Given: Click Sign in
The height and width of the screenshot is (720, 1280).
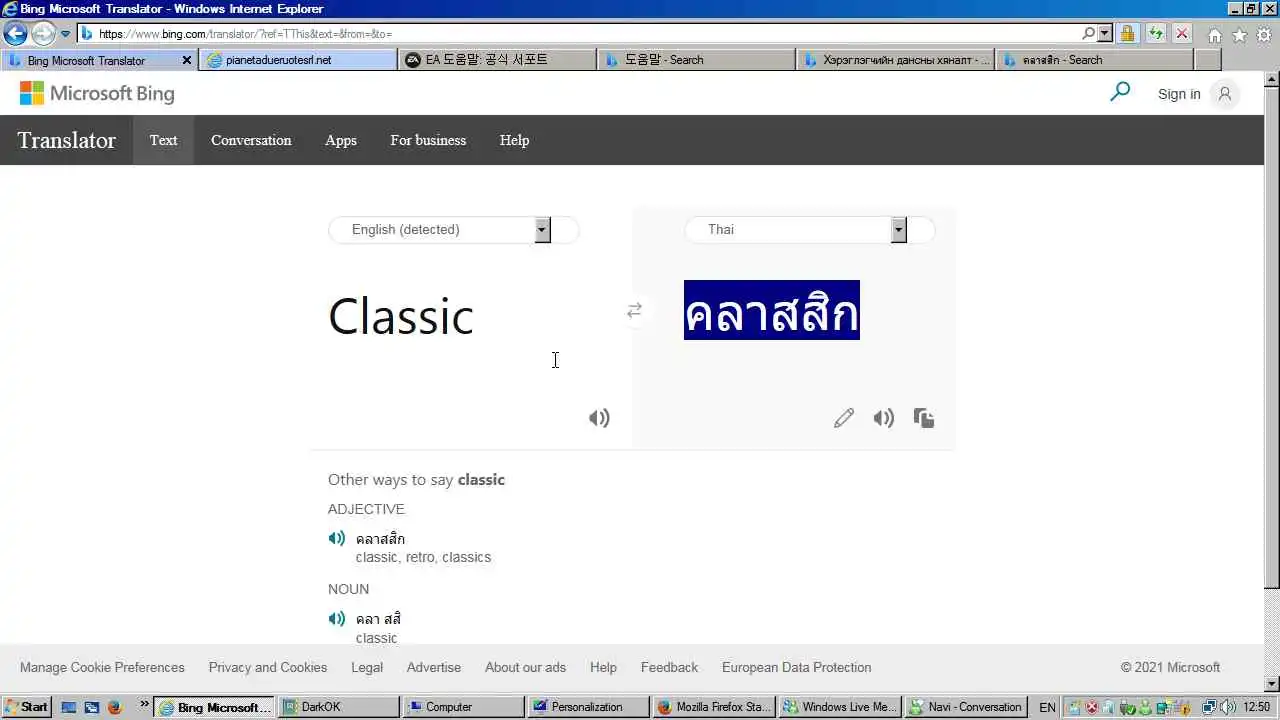Looking at the screenshot, I should point(1179,94).
